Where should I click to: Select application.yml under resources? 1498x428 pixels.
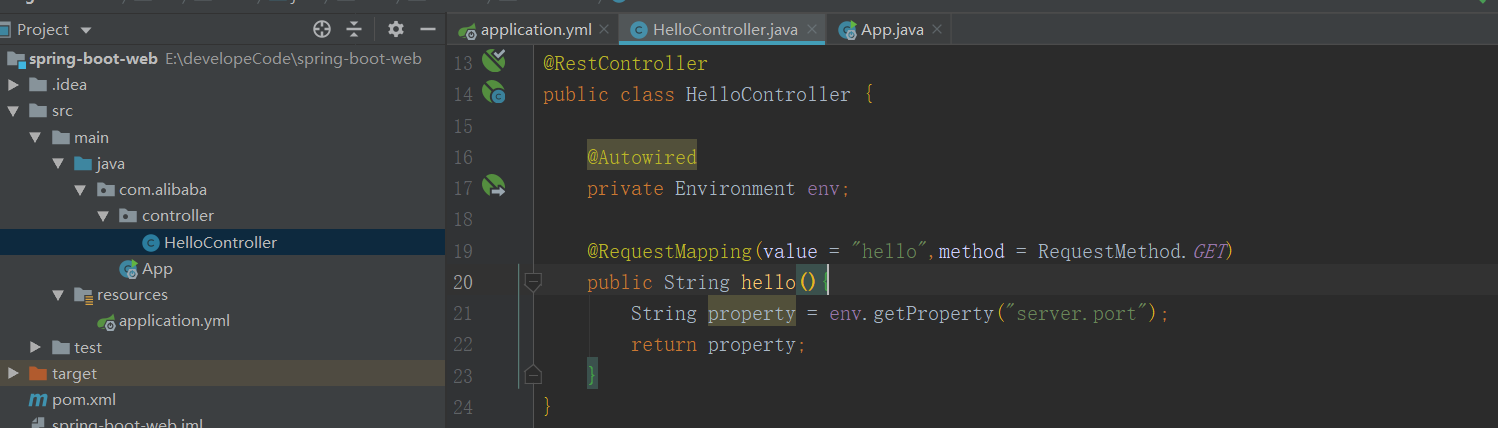(174, 321)
